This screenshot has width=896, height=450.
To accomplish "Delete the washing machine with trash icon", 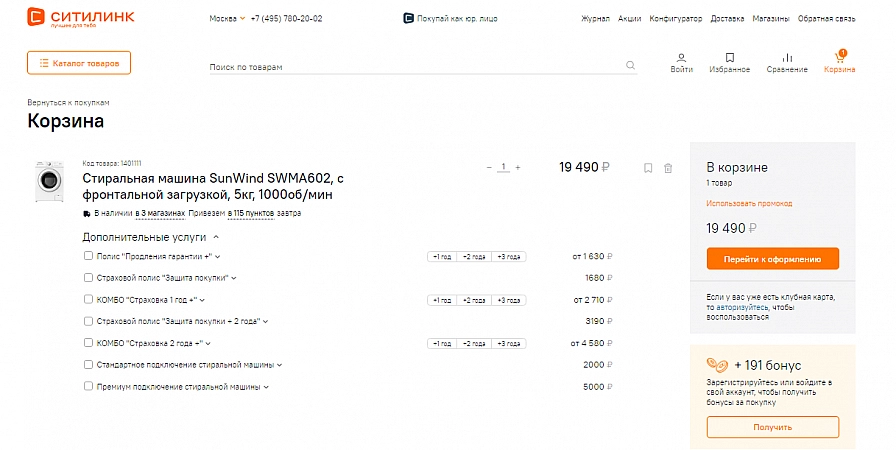I will tap(668, 168).
